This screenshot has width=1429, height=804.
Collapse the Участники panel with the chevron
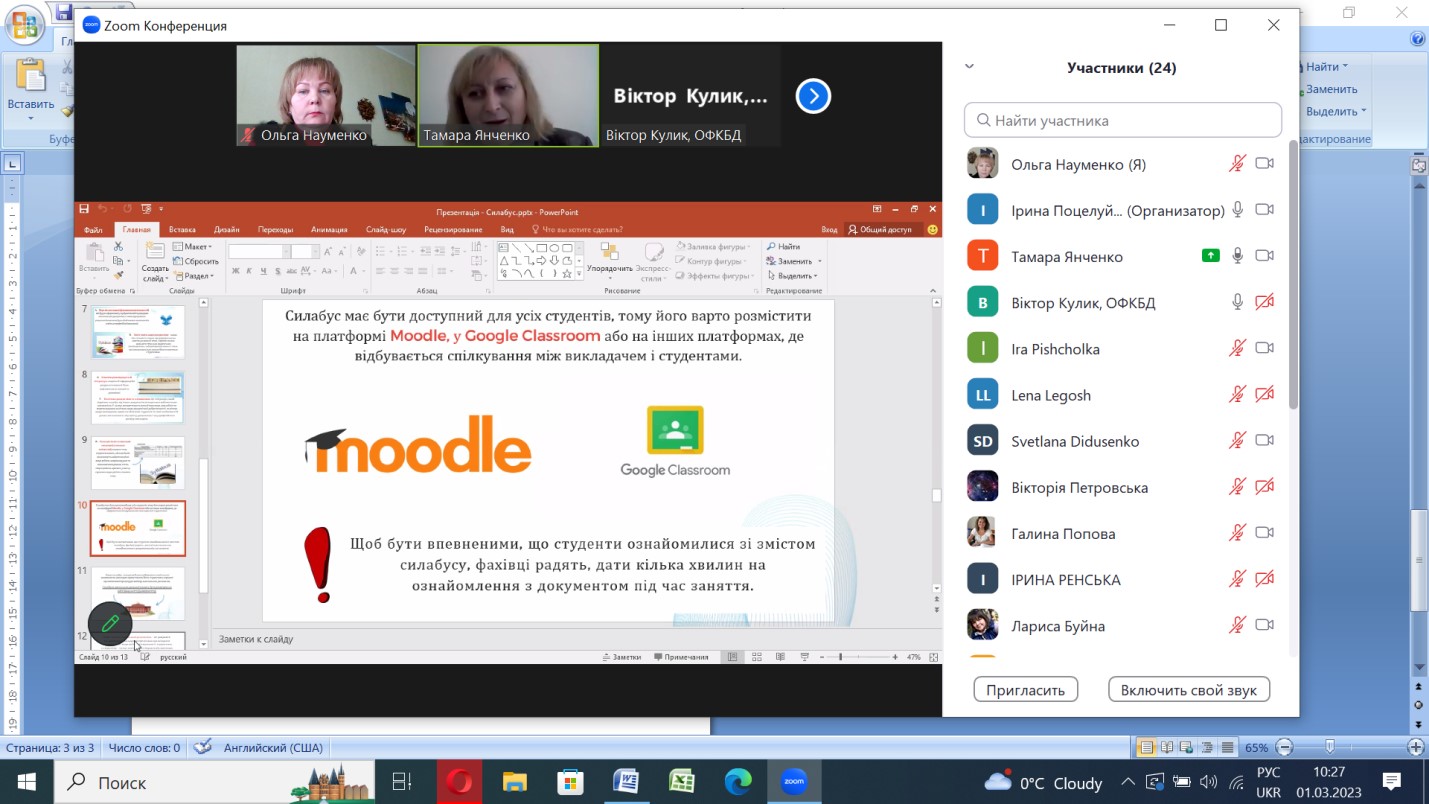pos(969,67)
